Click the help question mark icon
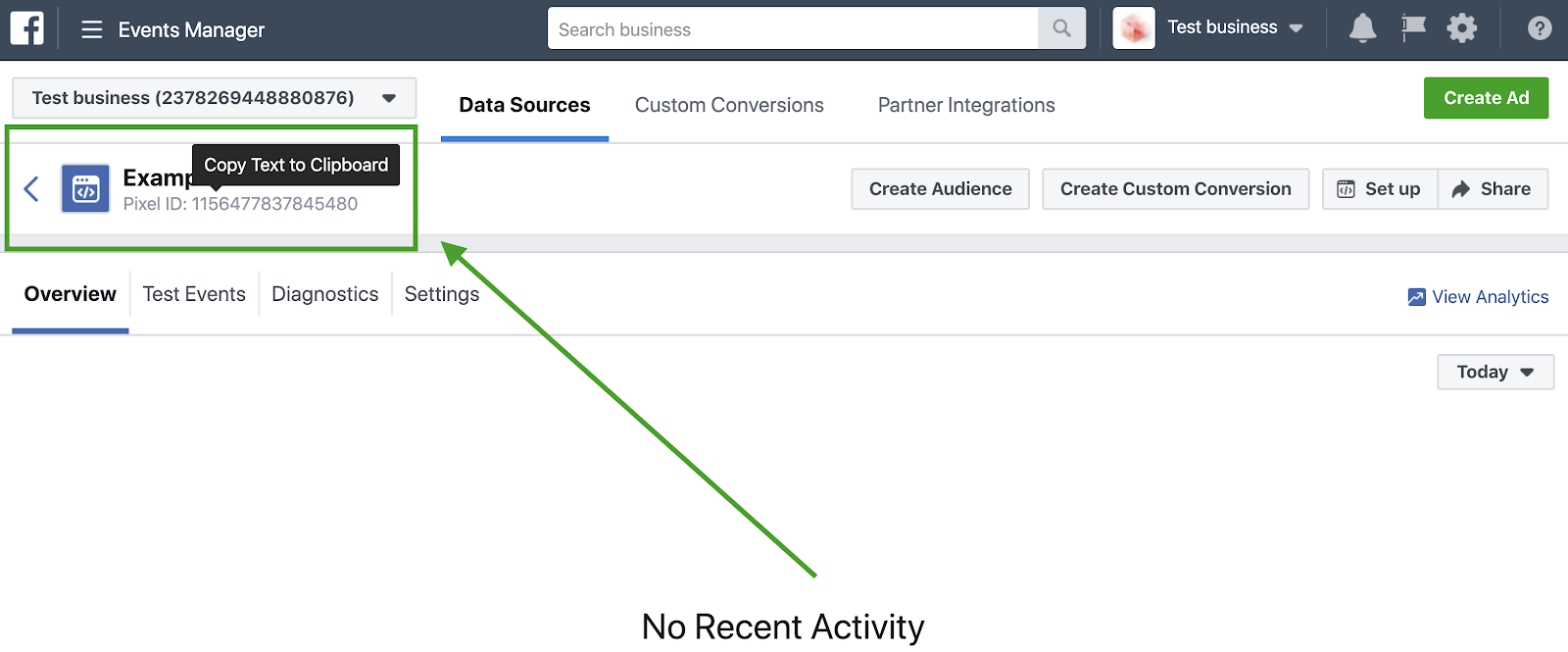 (1539, 28)
